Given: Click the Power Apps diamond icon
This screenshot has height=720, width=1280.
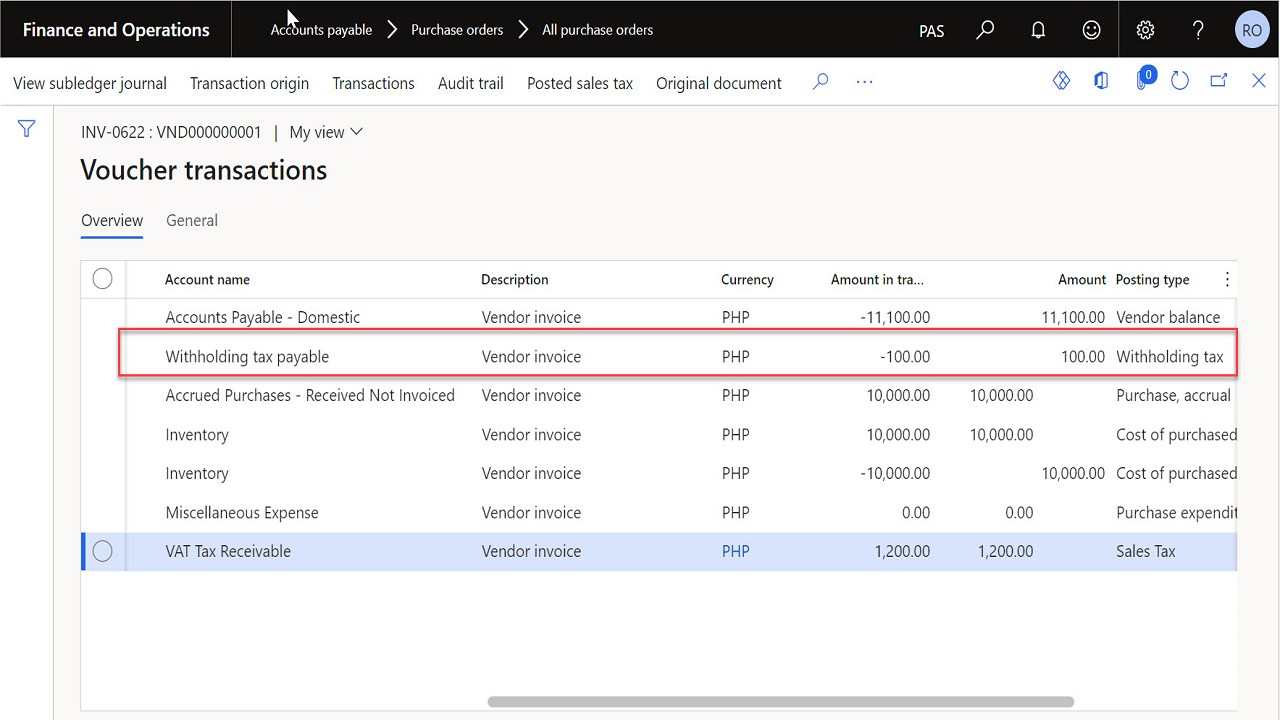Looking at the screenshot, I should pos(1062,82).
